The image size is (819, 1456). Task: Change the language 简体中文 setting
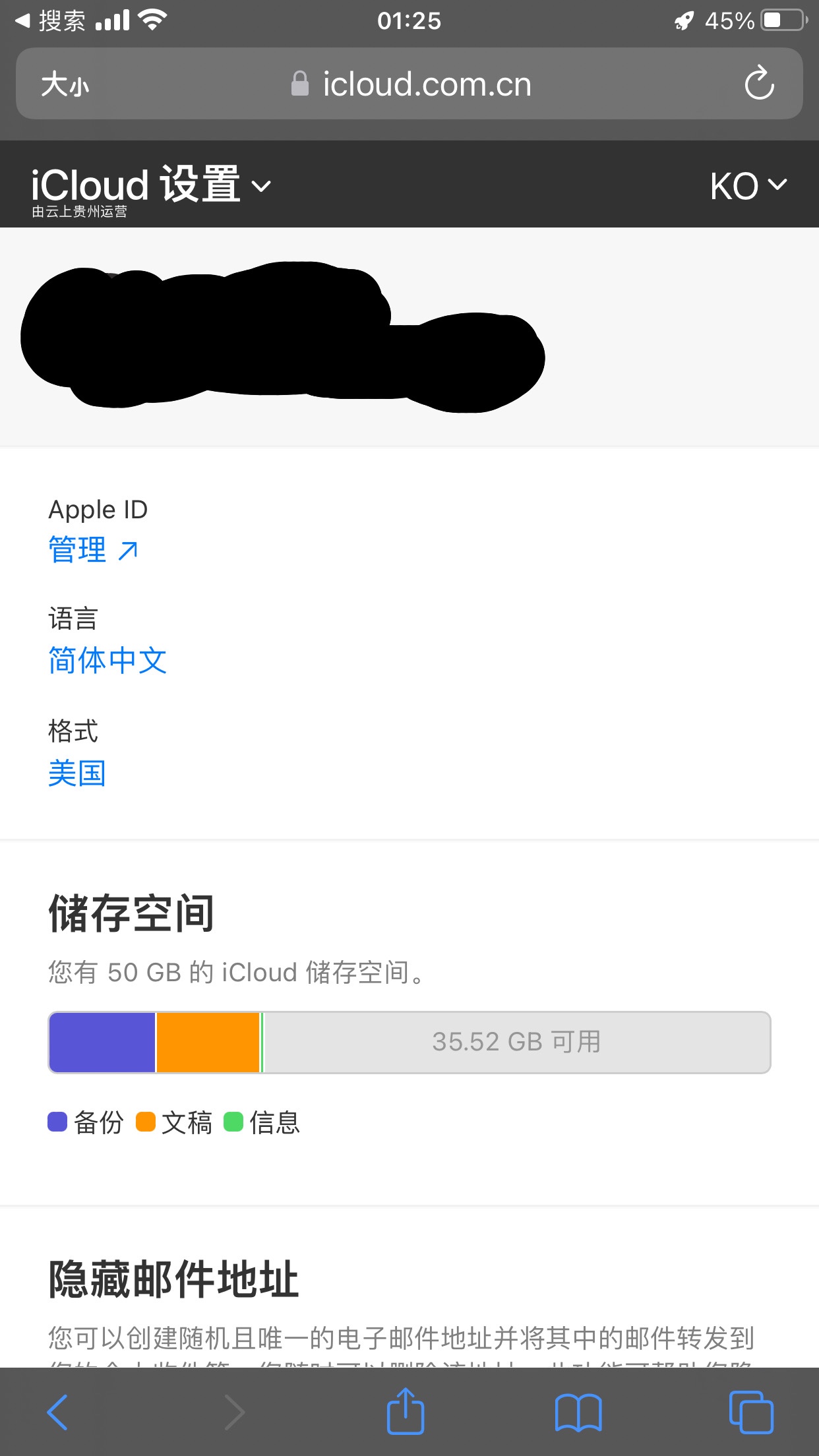(x=107, y=660)
